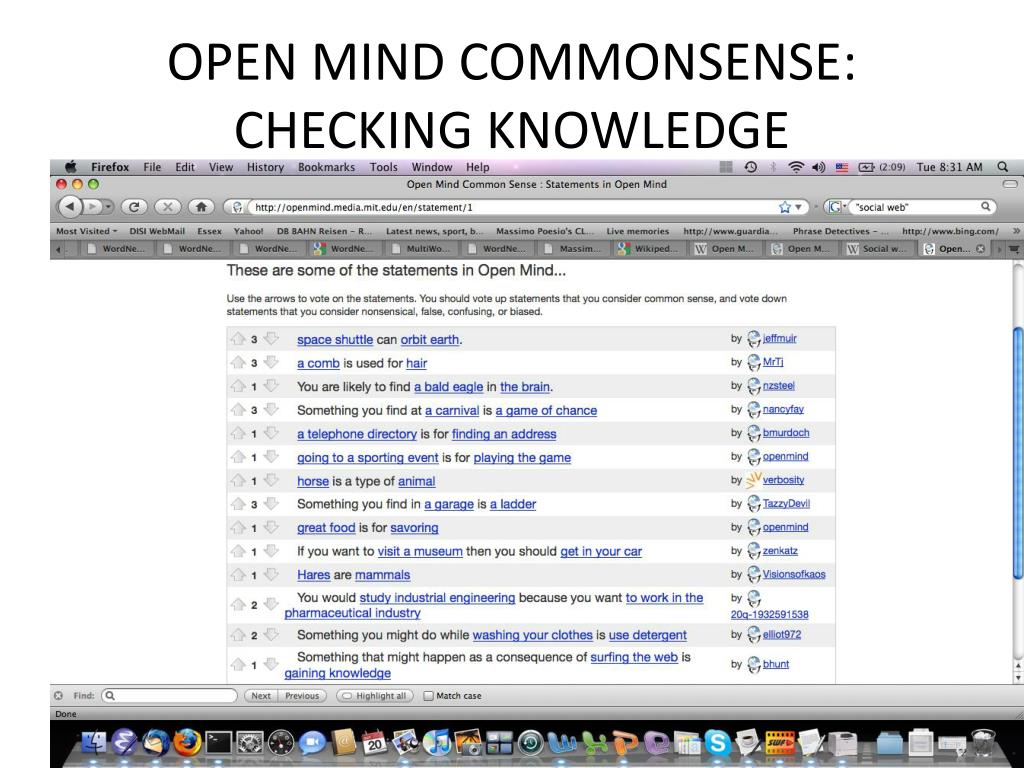Click the 'gaining knowledge' link
1024x768 pixels.
point(338,673)
